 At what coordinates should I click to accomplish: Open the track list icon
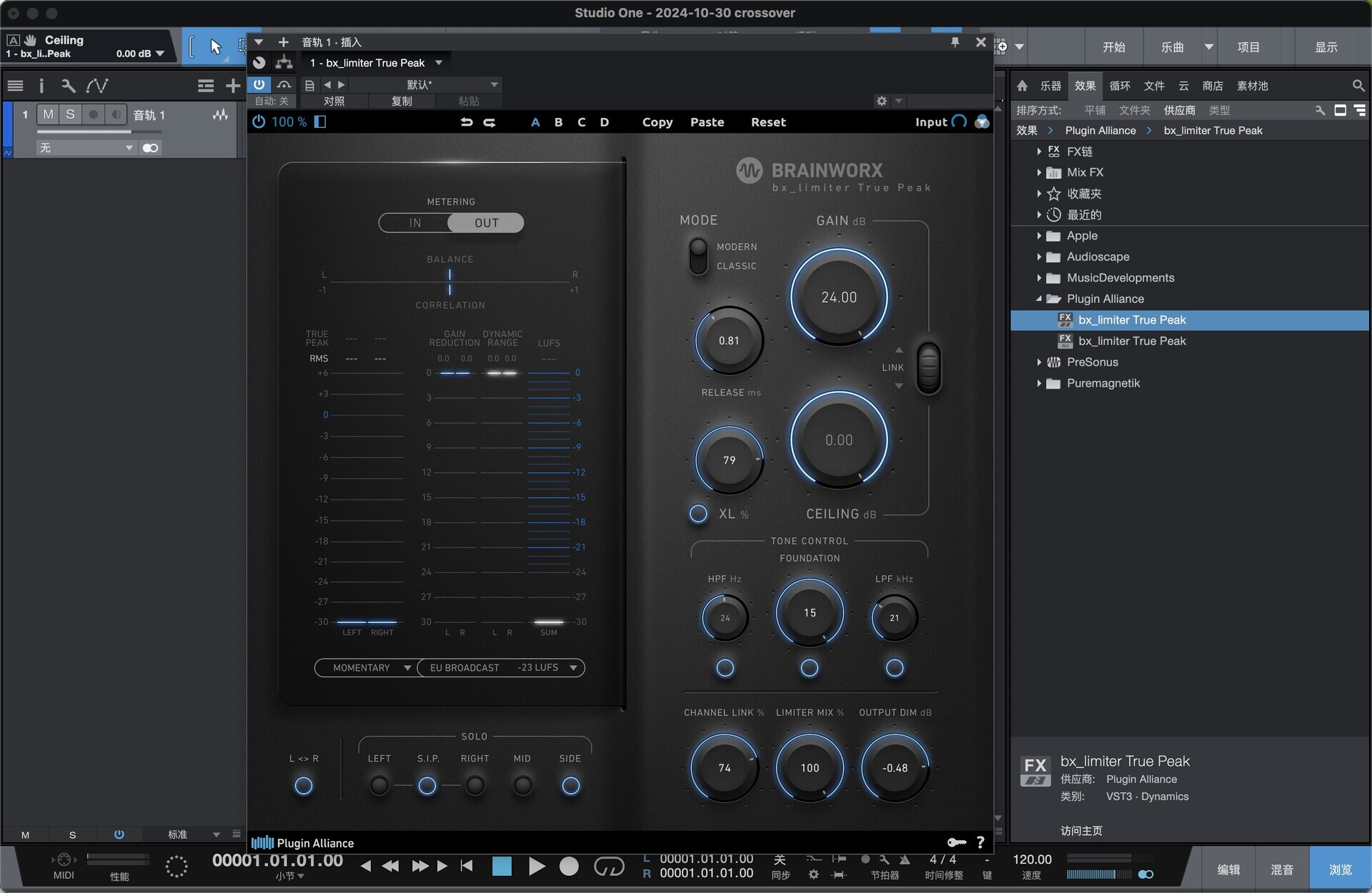pos(15,86)
